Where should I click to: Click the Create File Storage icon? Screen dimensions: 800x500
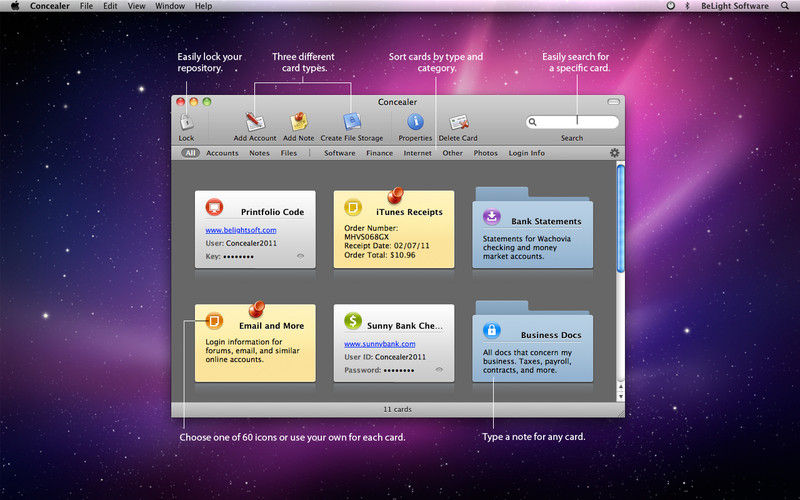coord(352,122)
